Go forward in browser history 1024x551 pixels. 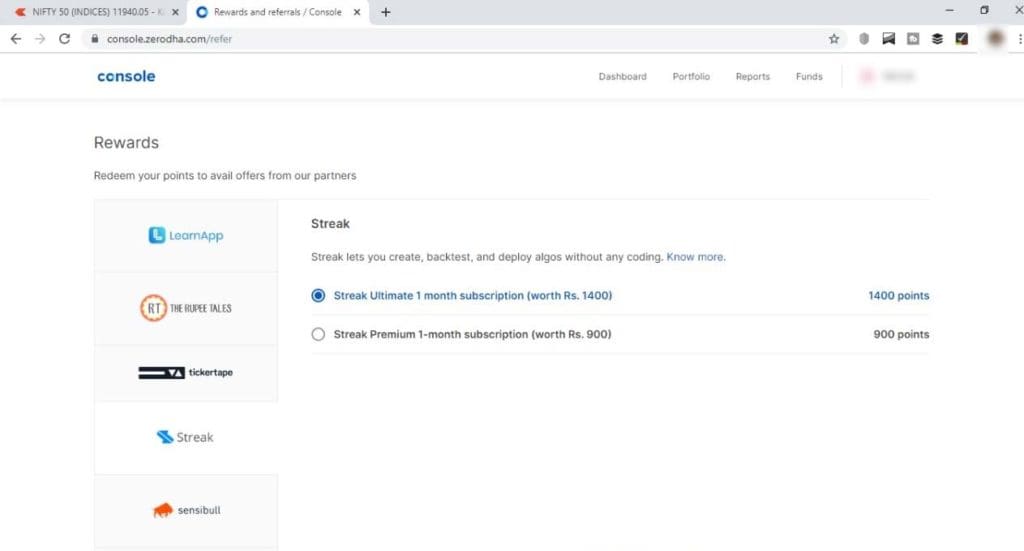pos(40,39)
